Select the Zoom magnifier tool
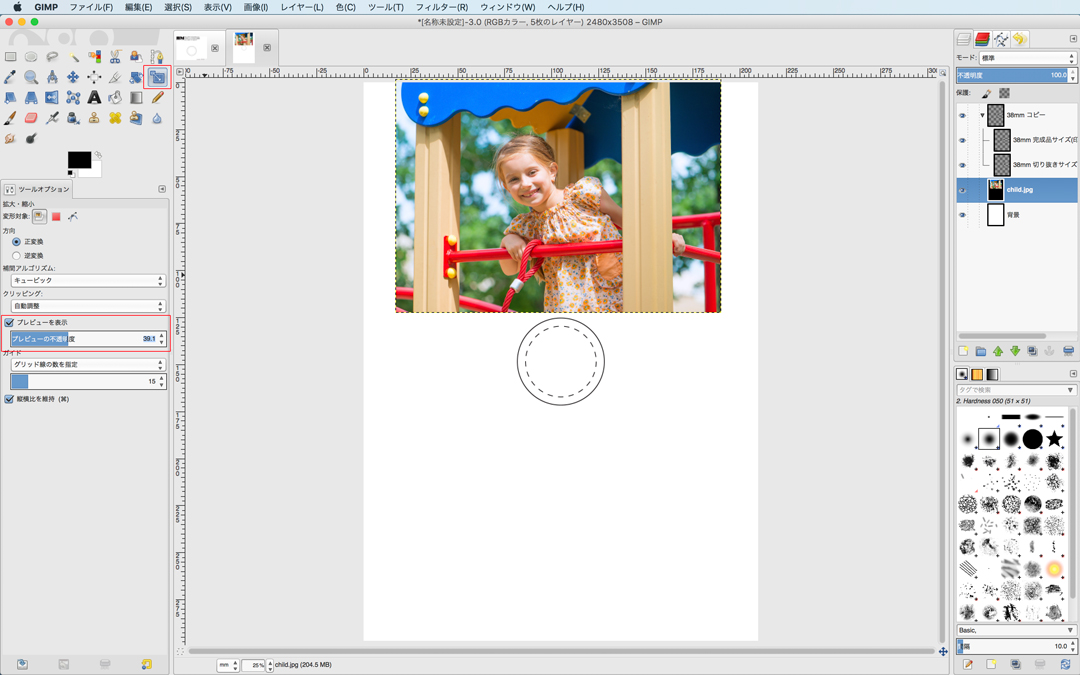Image resolution: width=1080 pixels, height=675 pixels. (x=31, y=77)
